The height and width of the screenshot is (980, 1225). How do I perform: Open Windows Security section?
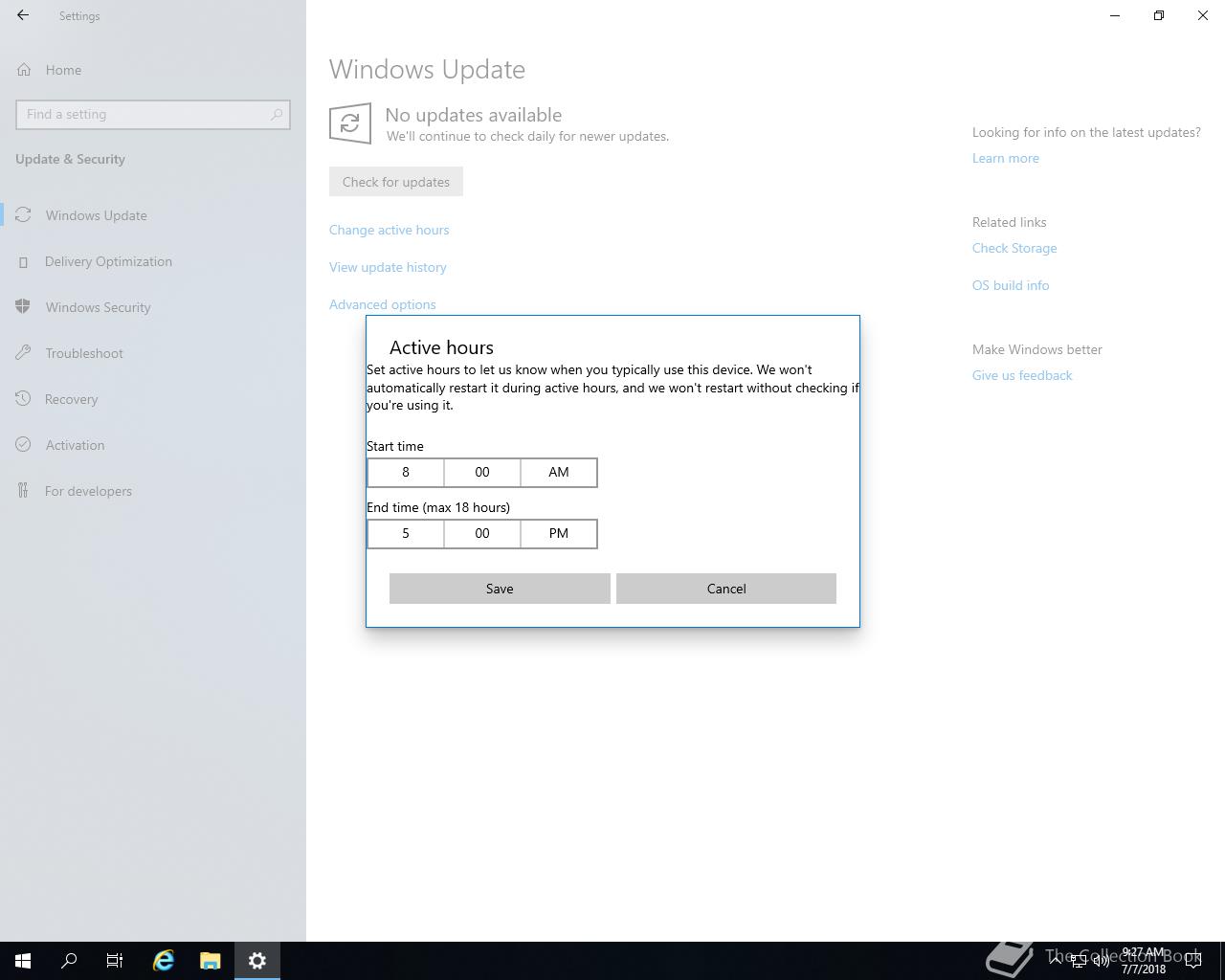point(153,307)
